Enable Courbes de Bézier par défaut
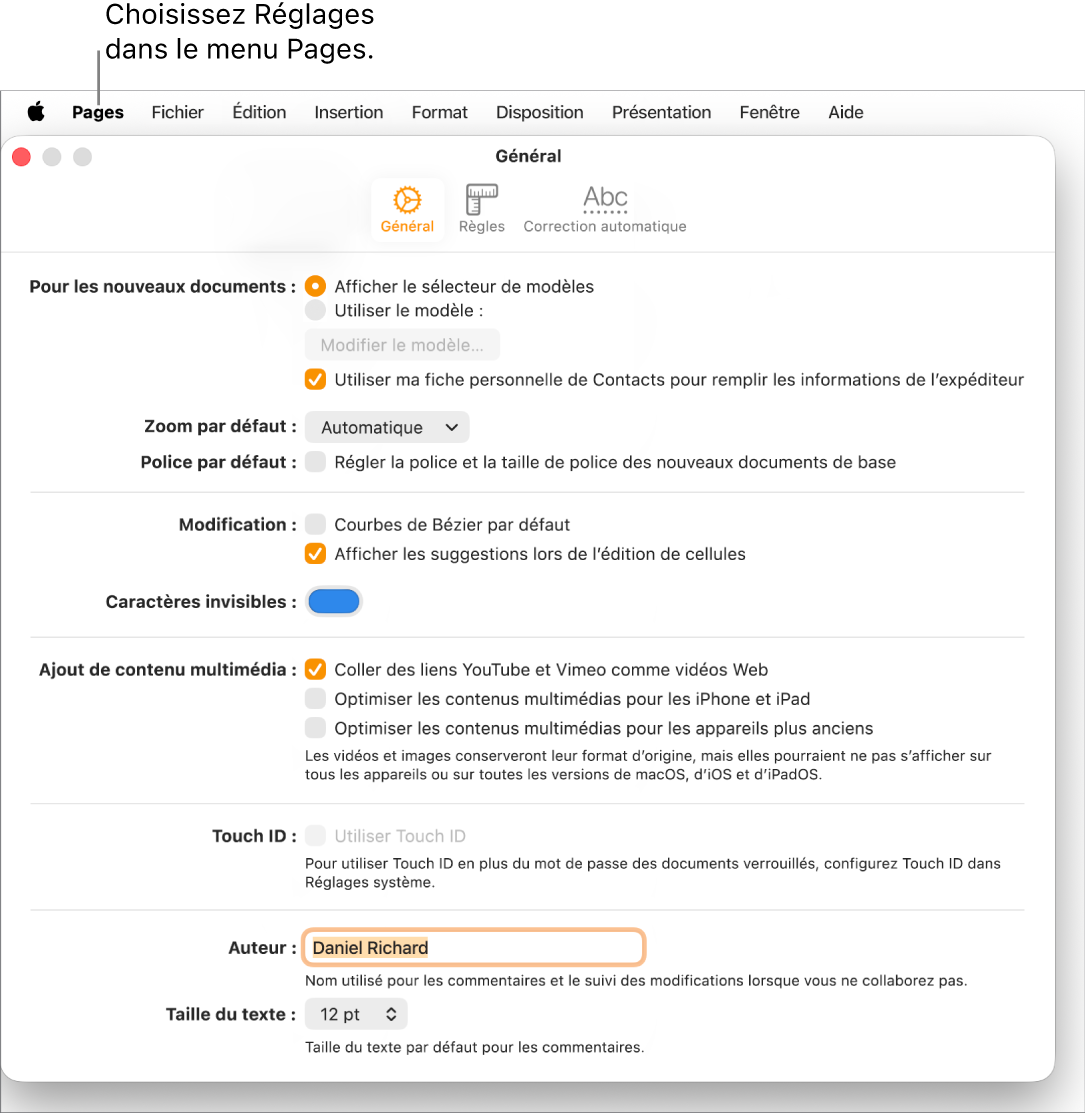This screenshot has height=1115, width=1085. pos(315,525)
